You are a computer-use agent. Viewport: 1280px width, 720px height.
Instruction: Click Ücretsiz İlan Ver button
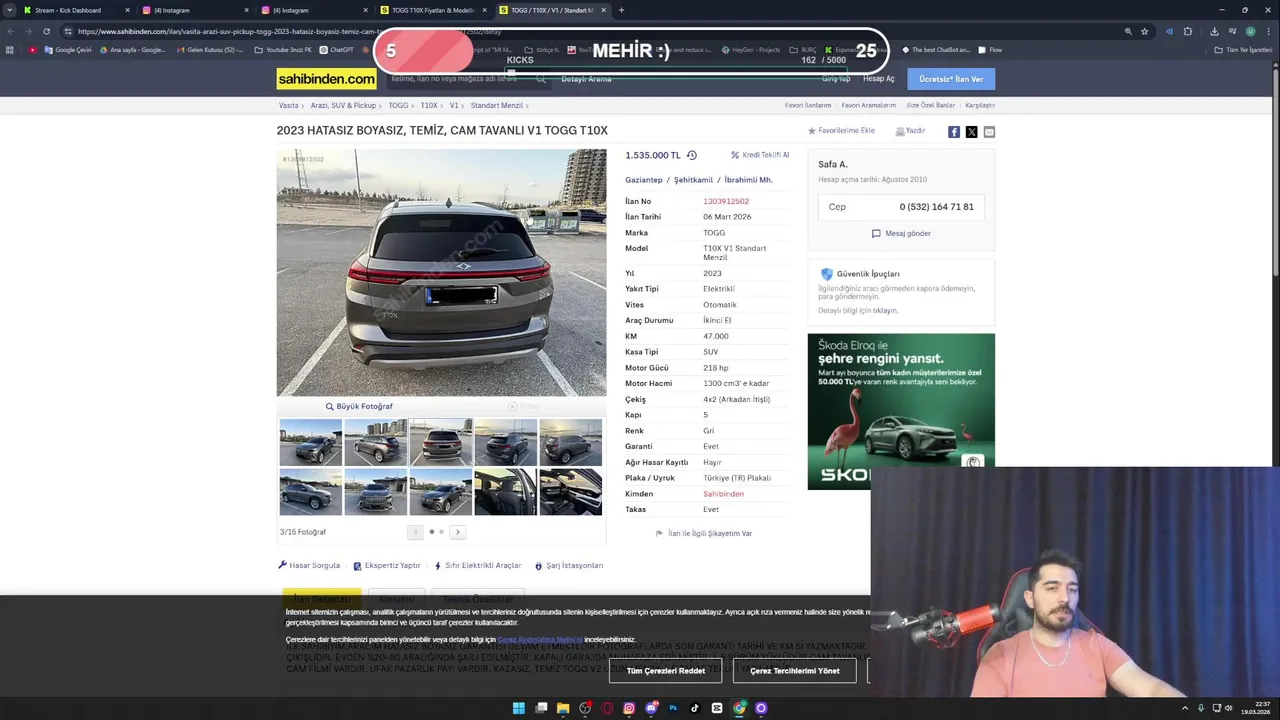(x=951, y=79)
